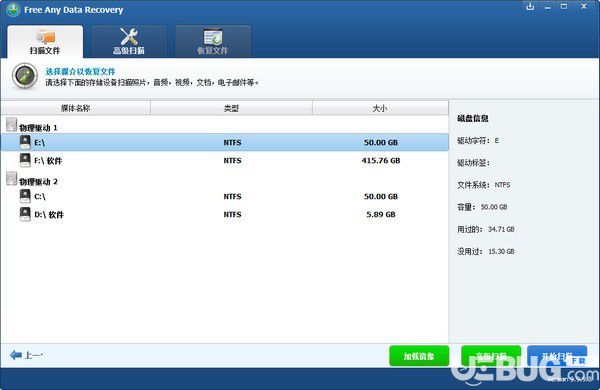Click the radar scan icon beside 选择媒介以恢复文件
This screenshot has height=390, width=600.
click(x=25, y=76)
